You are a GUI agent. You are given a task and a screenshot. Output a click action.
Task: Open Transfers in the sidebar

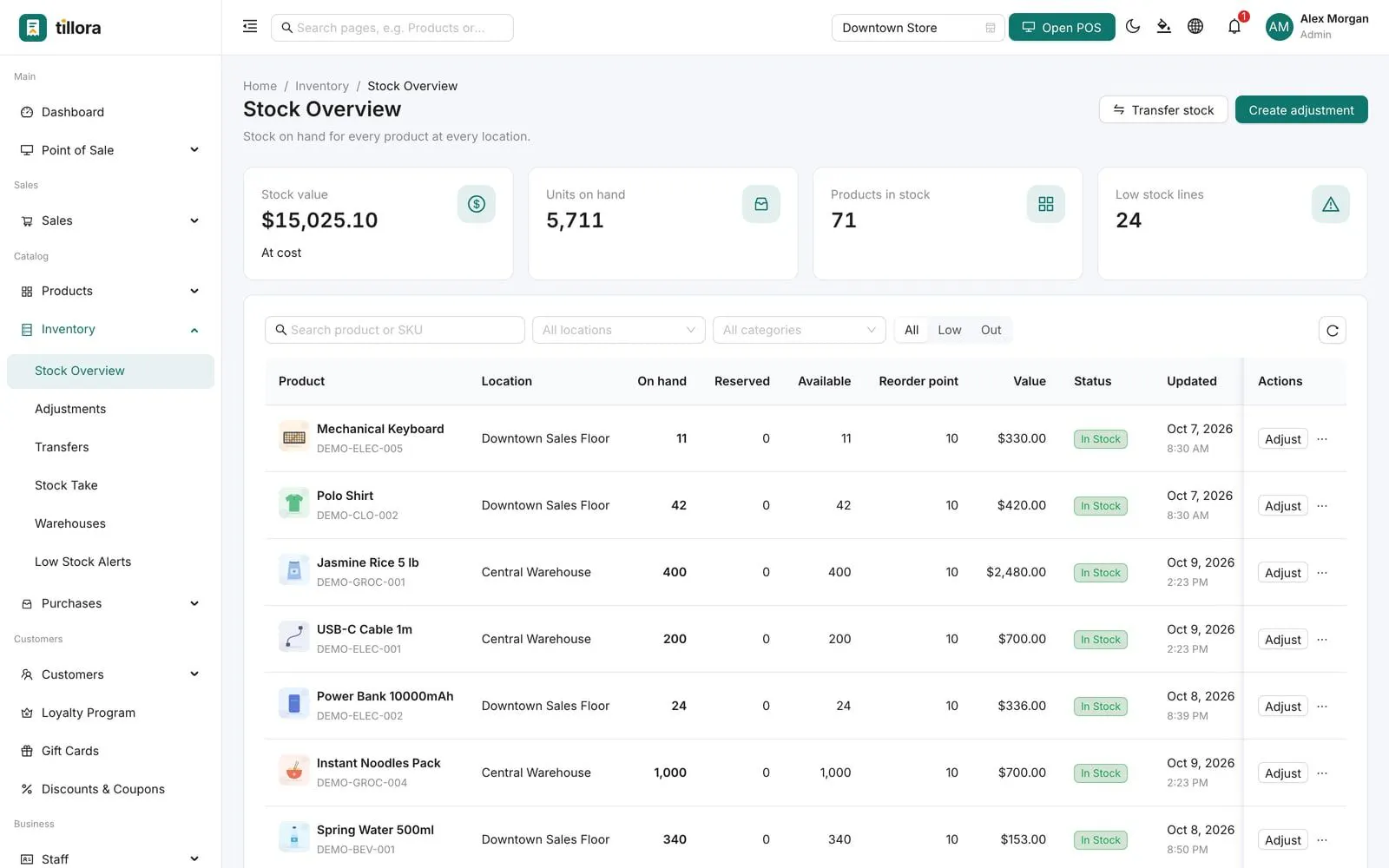click(x=110, y=447)
